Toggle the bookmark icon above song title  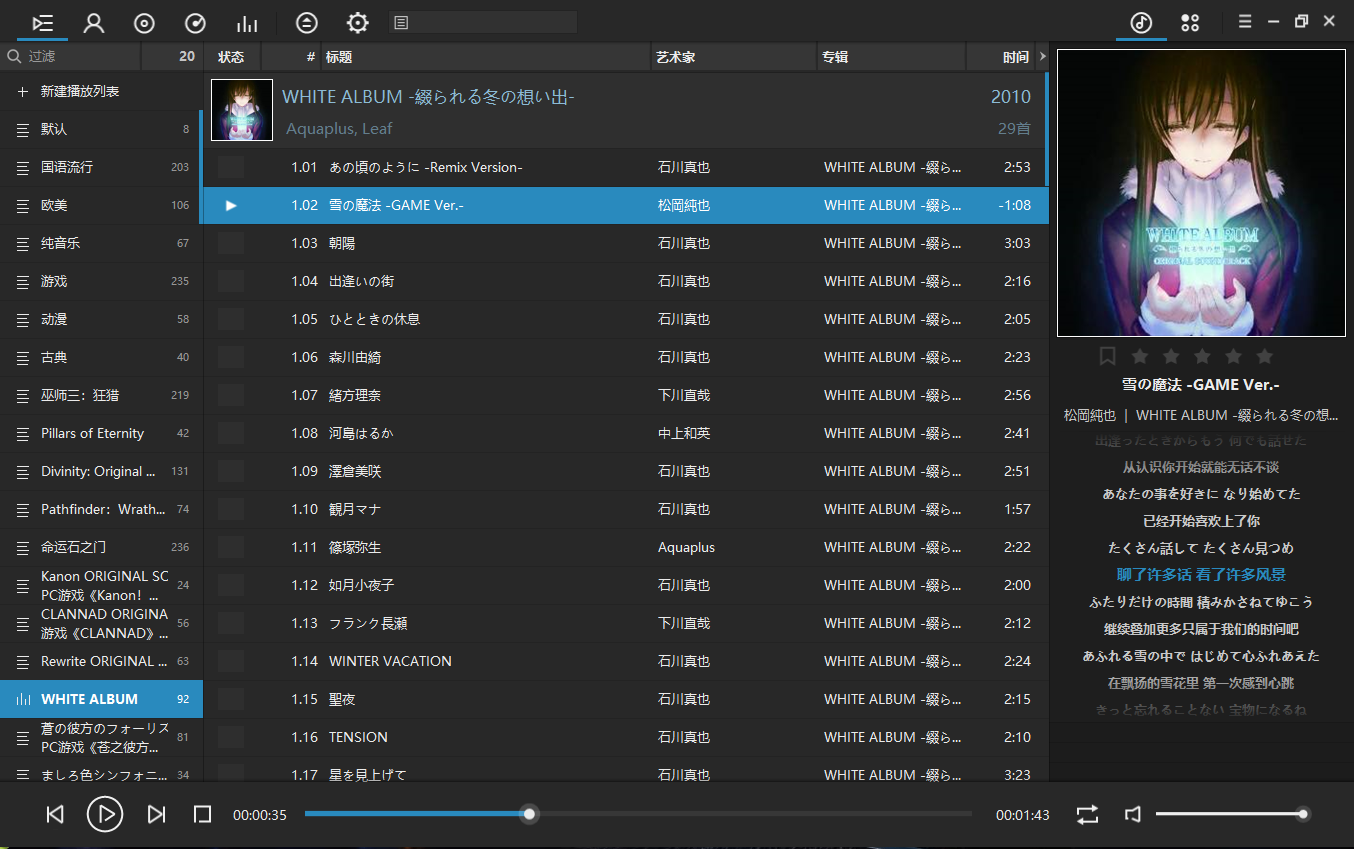point(1107,356)
